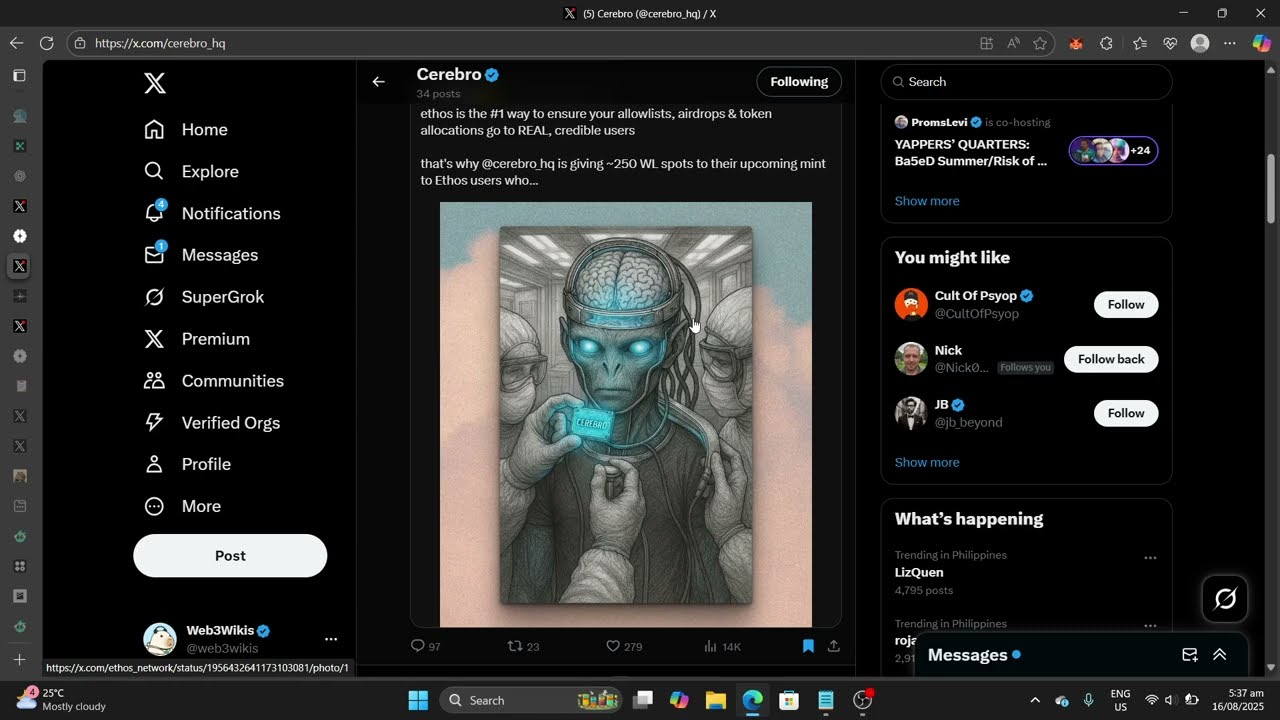Screen dimensions: 1280x720
Task: Open browser extensions puzzle icon
Action: (1106, 43)
